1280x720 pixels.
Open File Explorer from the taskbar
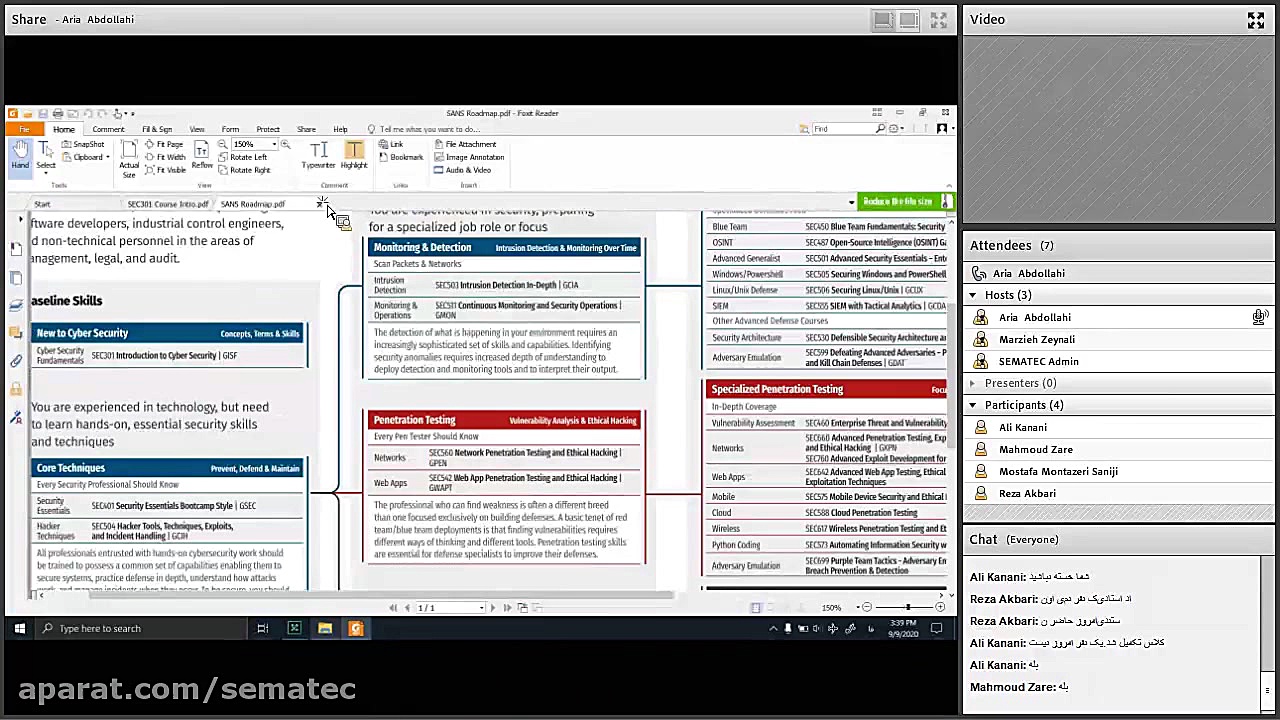click(x=325, y=628)
